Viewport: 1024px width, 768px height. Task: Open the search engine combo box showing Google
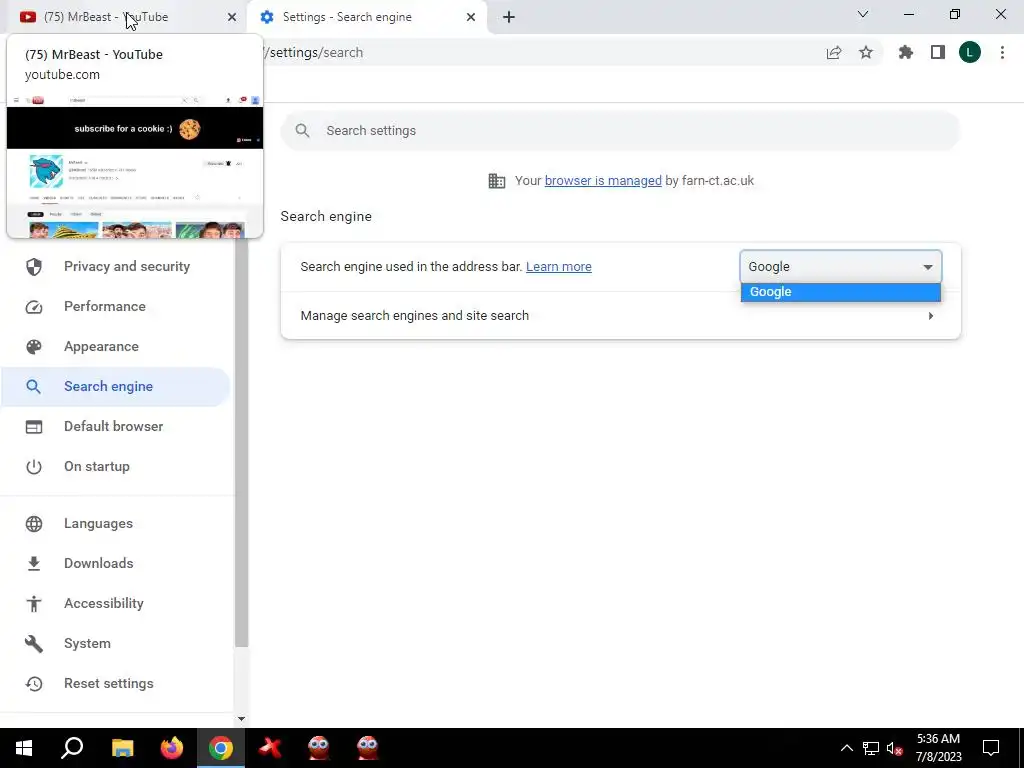pos(840,266)
